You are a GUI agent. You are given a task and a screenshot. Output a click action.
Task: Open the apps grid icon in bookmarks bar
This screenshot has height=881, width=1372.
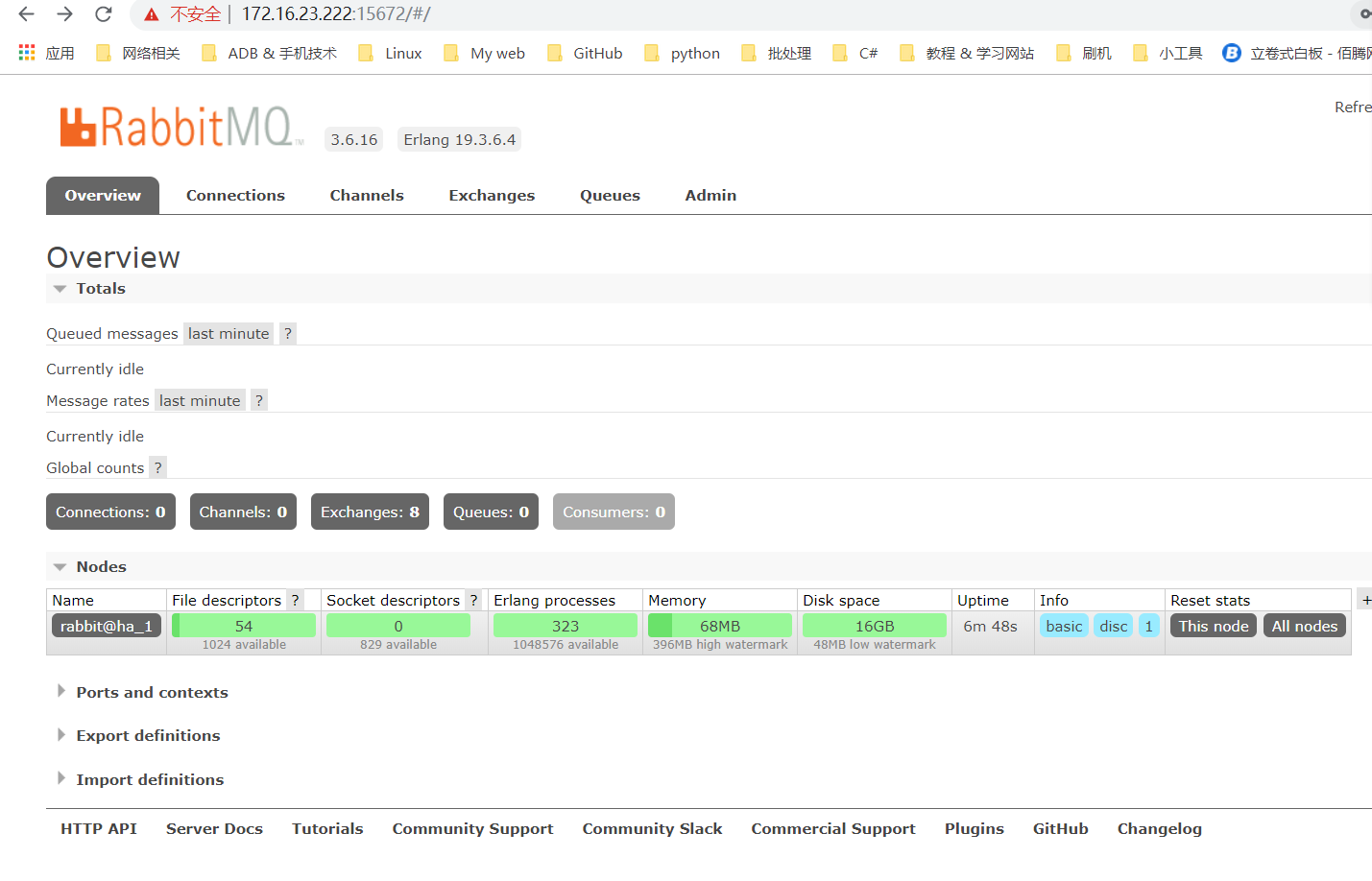pos(27,53)
